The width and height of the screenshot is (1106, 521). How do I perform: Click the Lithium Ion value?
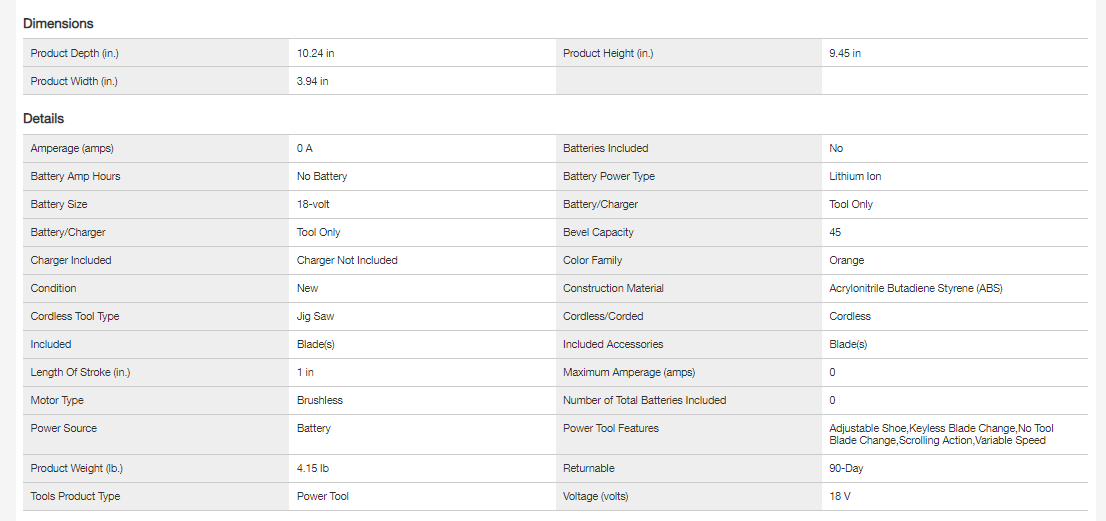(x=855, y=176)
